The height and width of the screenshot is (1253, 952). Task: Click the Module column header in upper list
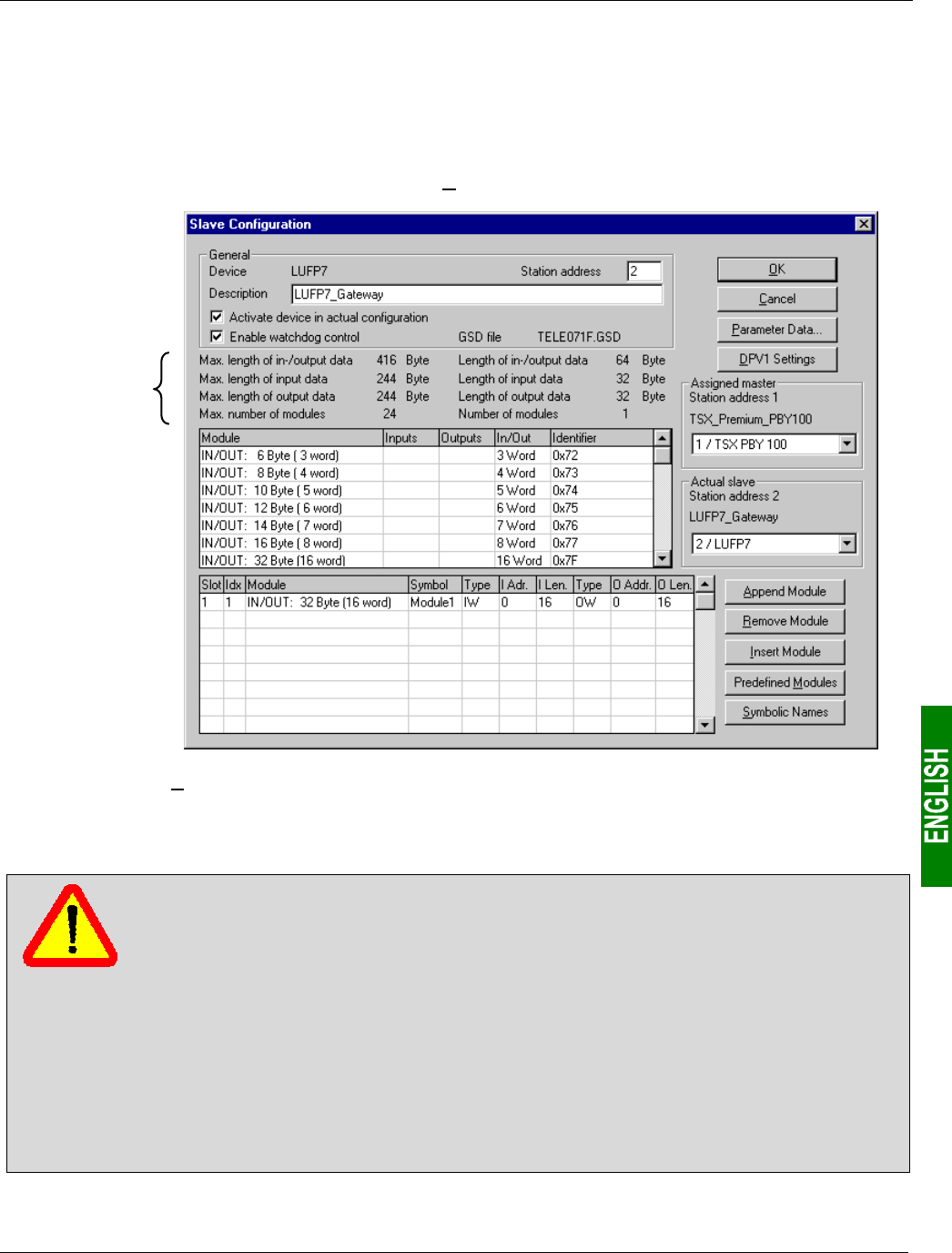pyautogui.click(x=291, y=438)
